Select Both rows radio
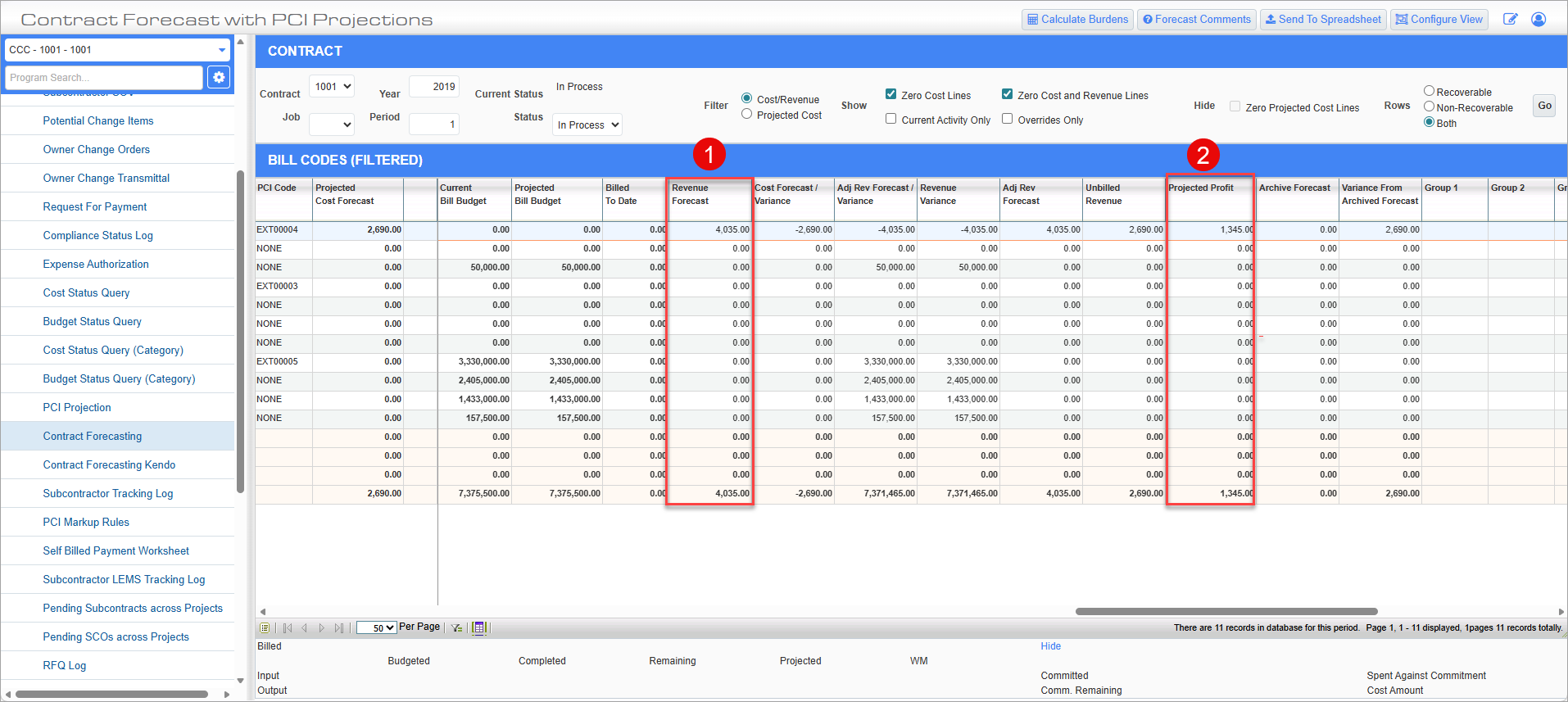Viewport: 1568px width, 702px height. tap(1429, 122)
